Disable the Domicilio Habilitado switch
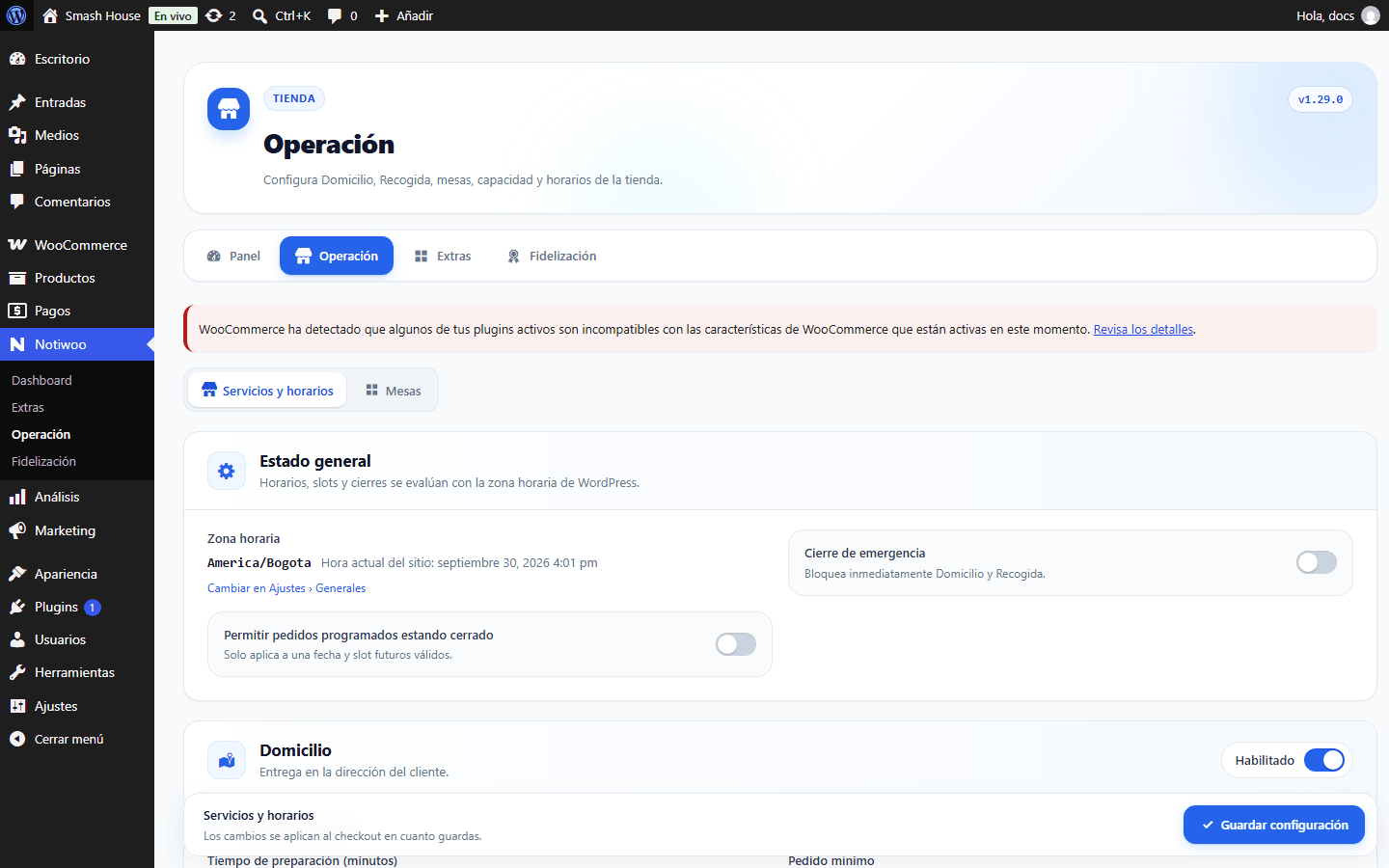Screen dimensions: 1389x868 pos(1324,760)
